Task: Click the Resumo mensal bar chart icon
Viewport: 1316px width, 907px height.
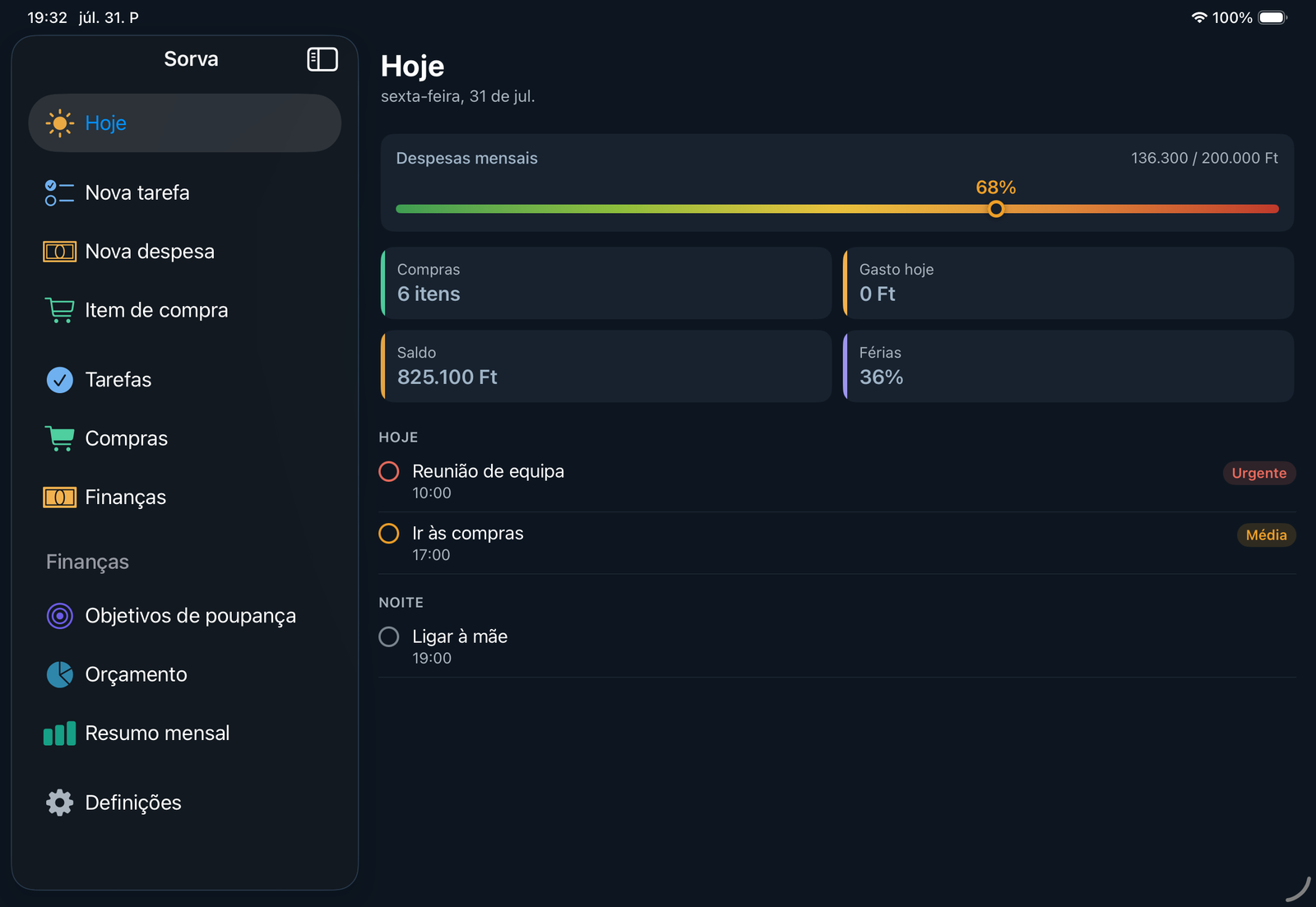Action: click(x=59, y=733)
